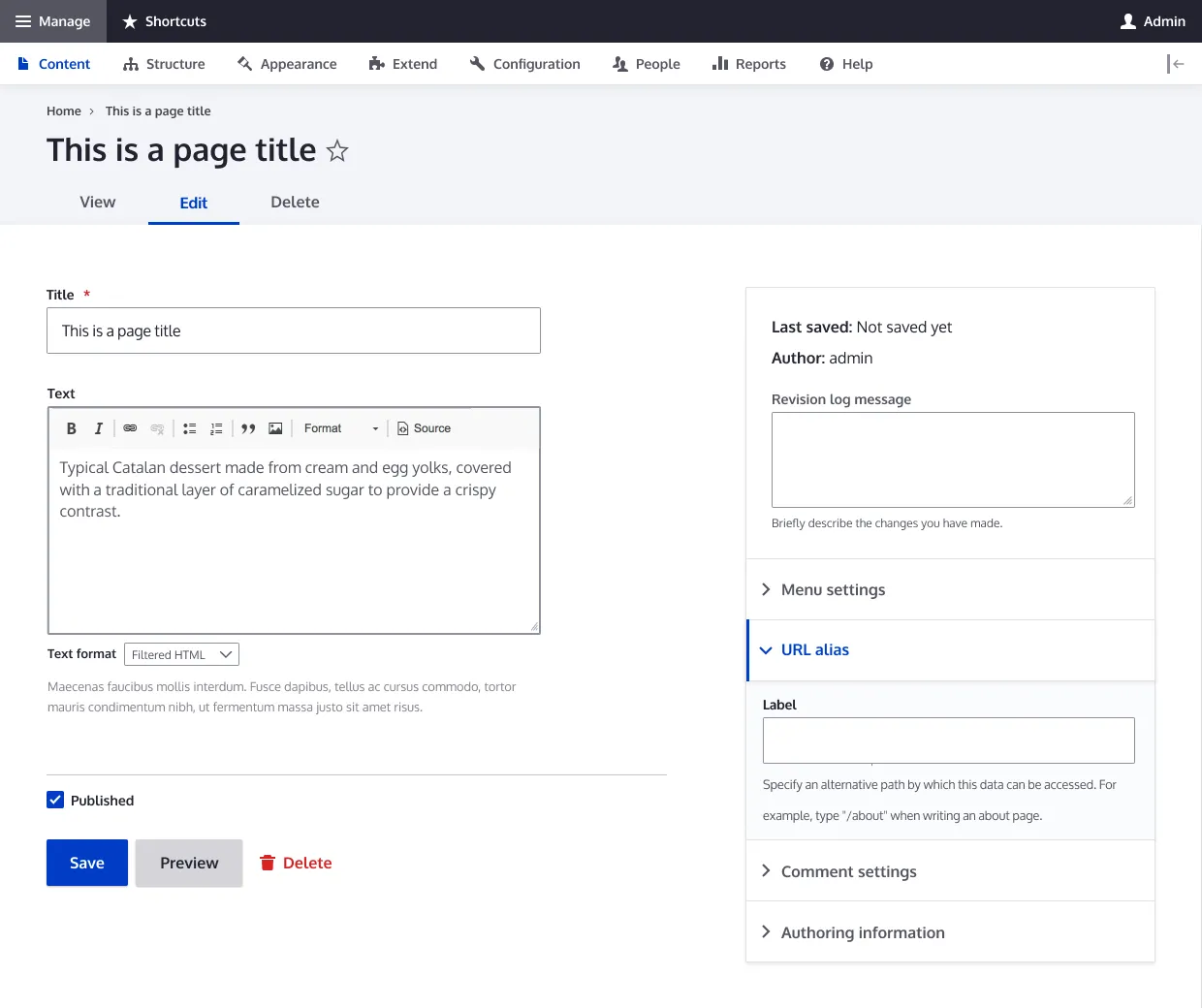Follow the Home breadcrumb link

click(64, 111)
